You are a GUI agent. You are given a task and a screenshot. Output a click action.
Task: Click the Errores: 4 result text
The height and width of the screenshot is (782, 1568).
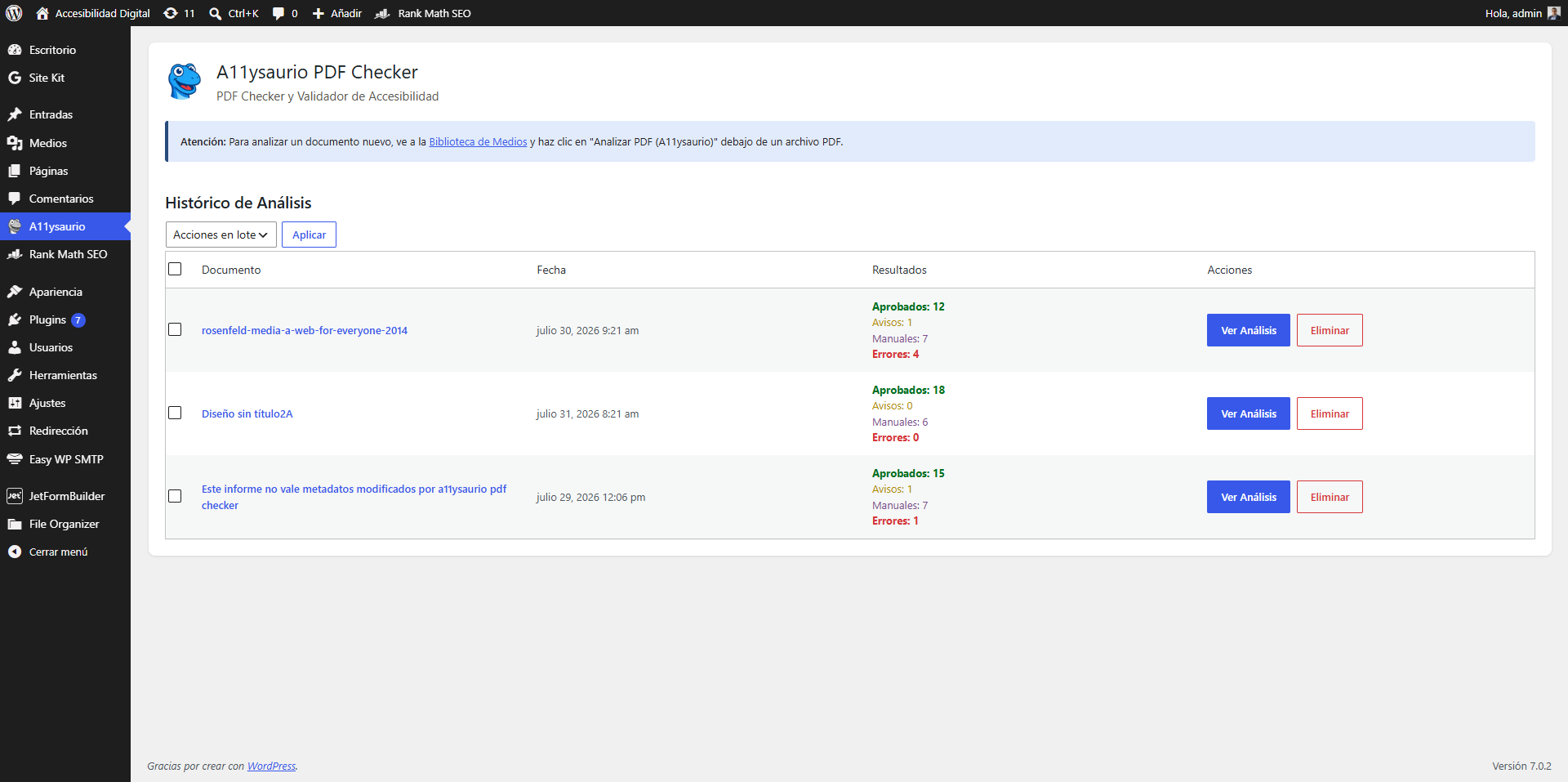point(895,354)
